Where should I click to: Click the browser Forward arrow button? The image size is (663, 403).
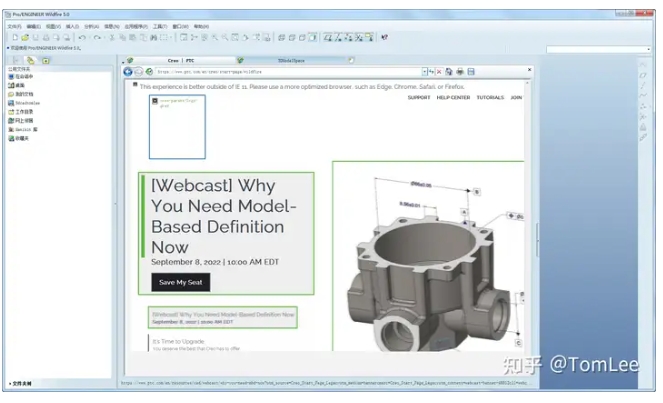point(138,72)
